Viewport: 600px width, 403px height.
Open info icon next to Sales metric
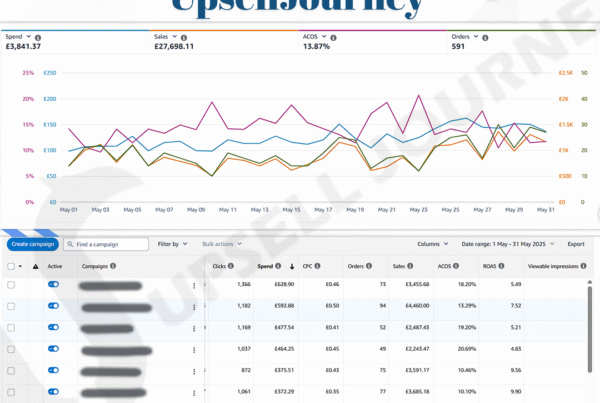(184, 38)
